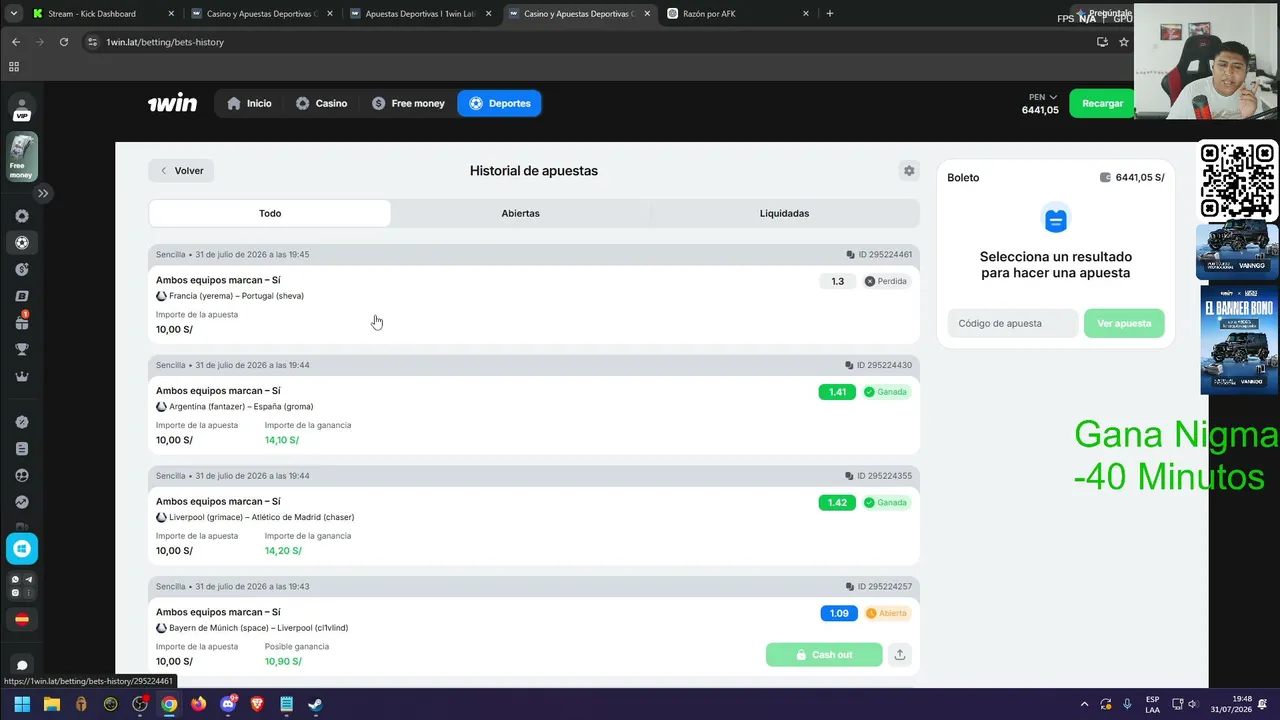
Task: Click the 1.3 odds badge on Francia bet
Action: 838,281
